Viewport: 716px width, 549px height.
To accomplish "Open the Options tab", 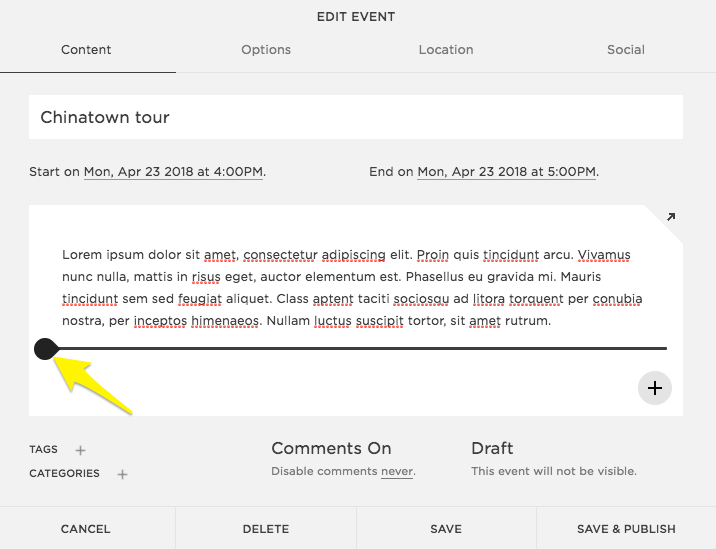I will point(266,49).
